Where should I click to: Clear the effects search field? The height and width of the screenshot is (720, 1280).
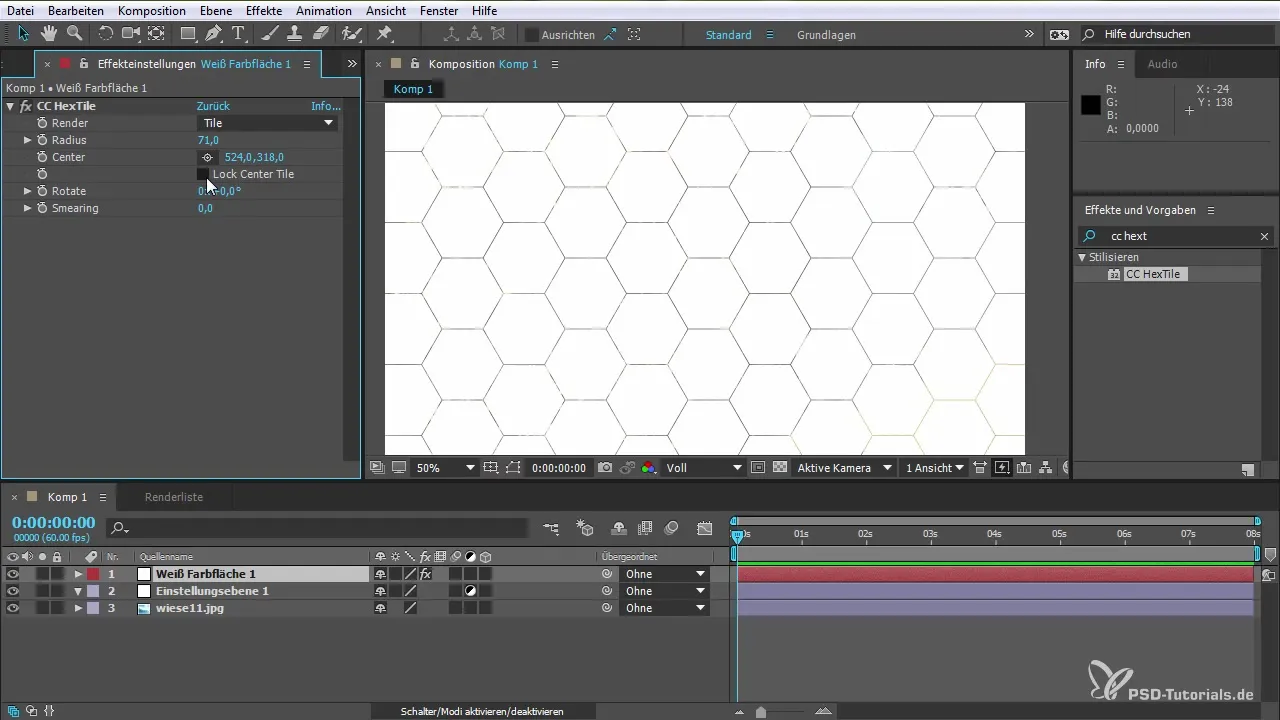[1264, 236]
